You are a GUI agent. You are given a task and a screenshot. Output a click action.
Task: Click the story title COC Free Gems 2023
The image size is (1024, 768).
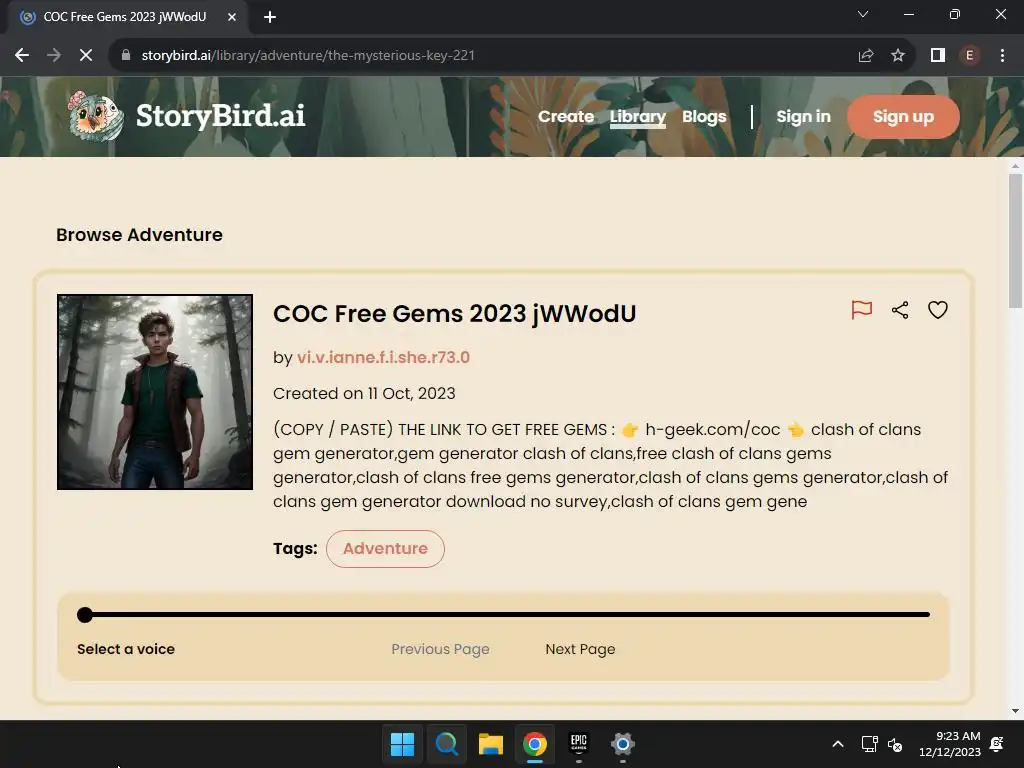pyautogui.click(x=455, y=313)
